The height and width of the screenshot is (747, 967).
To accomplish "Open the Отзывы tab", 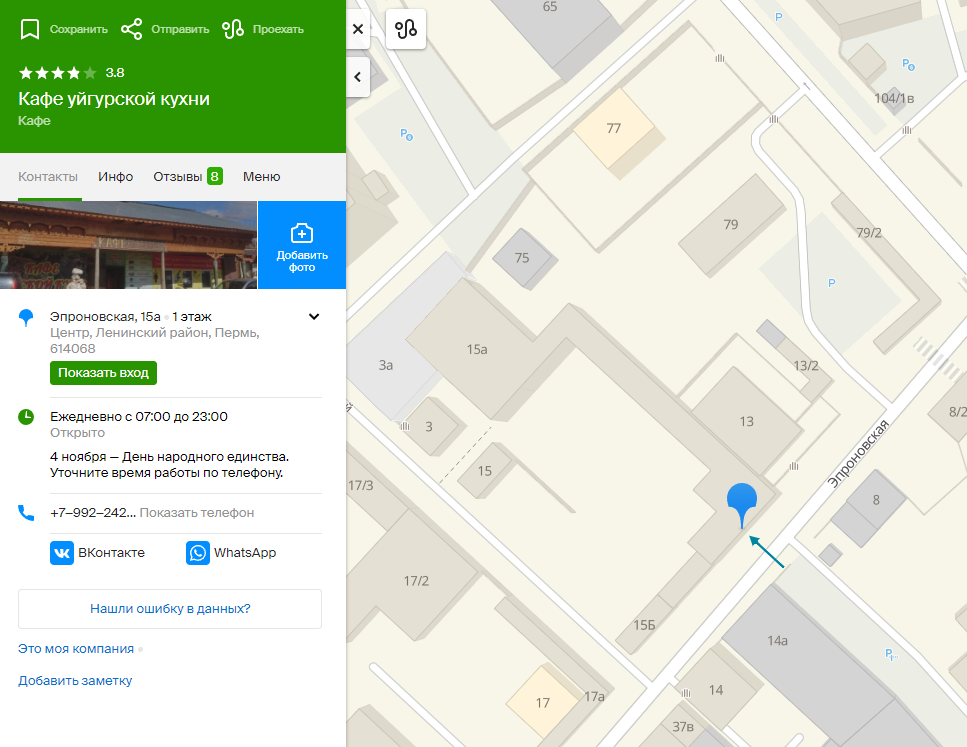I will click(187, 176).
